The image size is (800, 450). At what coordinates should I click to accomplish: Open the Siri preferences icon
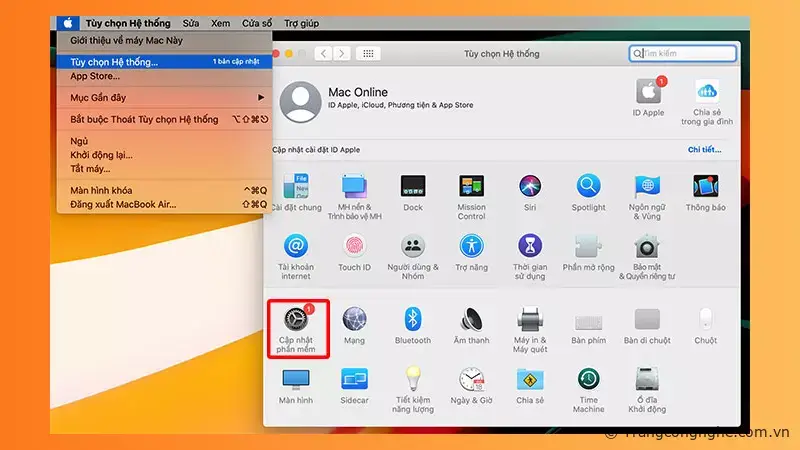pyautogui.click(x=530, y=187)
